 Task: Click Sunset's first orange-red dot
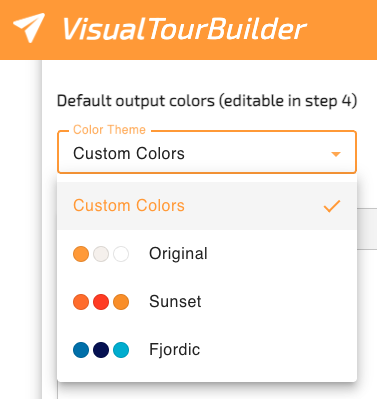pos(81,302)
